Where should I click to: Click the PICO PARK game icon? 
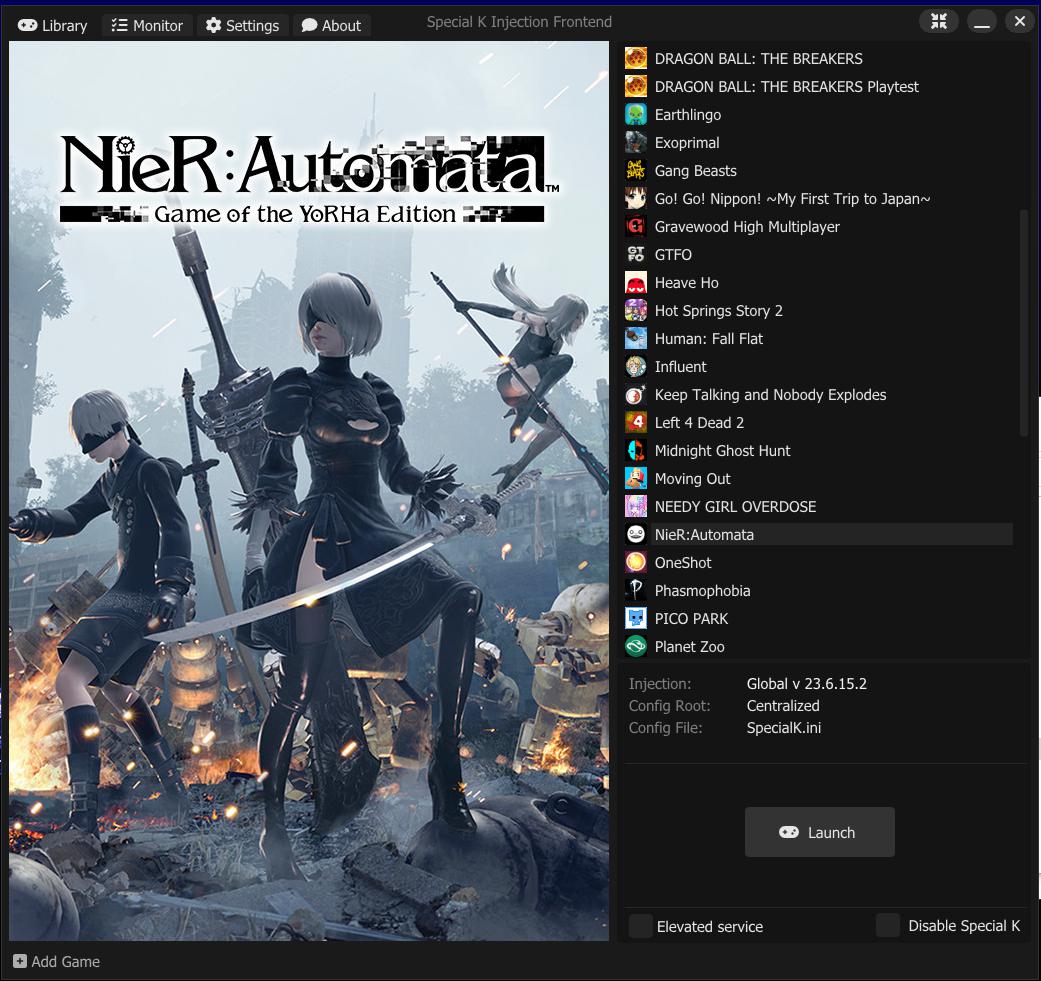point(635,618)
